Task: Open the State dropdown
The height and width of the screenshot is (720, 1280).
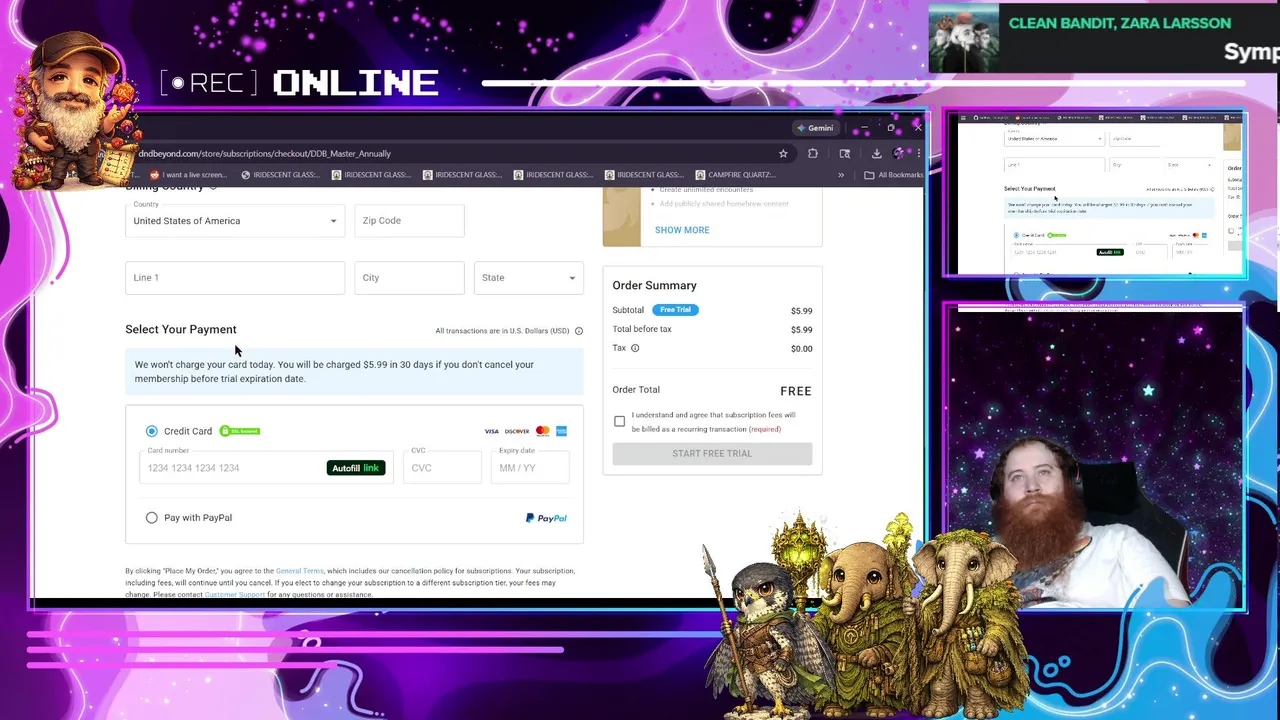Action: (x=529, y=277)
